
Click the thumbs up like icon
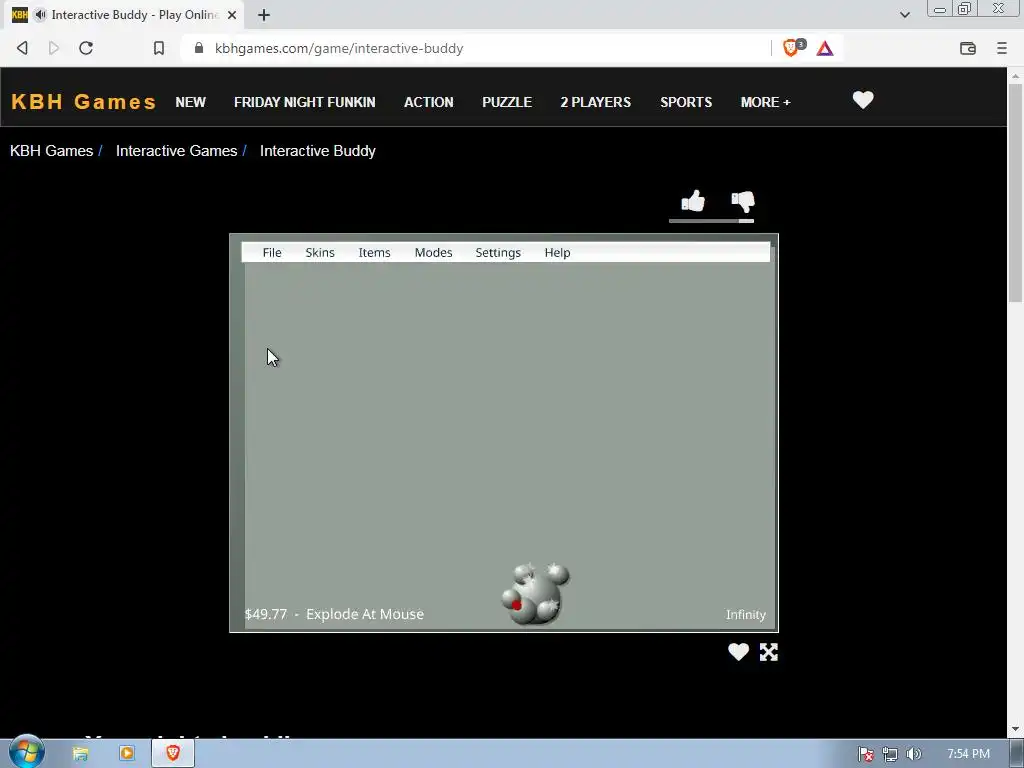tap(693, 201)
